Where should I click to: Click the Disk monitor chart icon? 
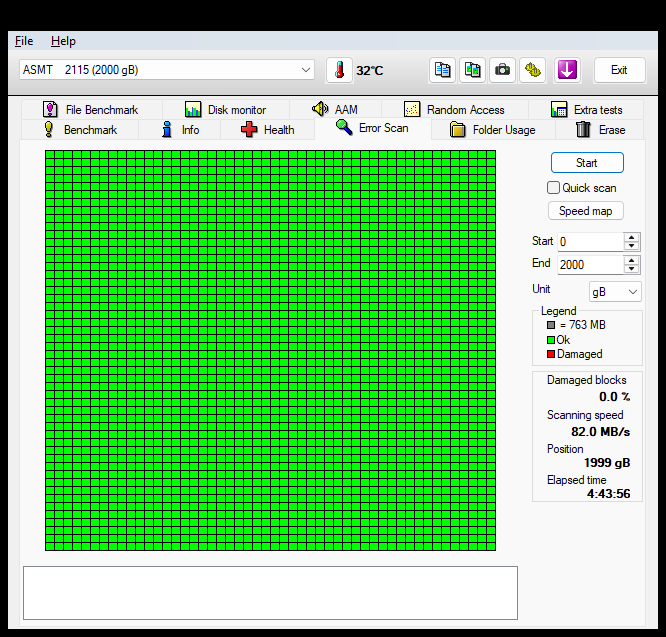(193, 110)
